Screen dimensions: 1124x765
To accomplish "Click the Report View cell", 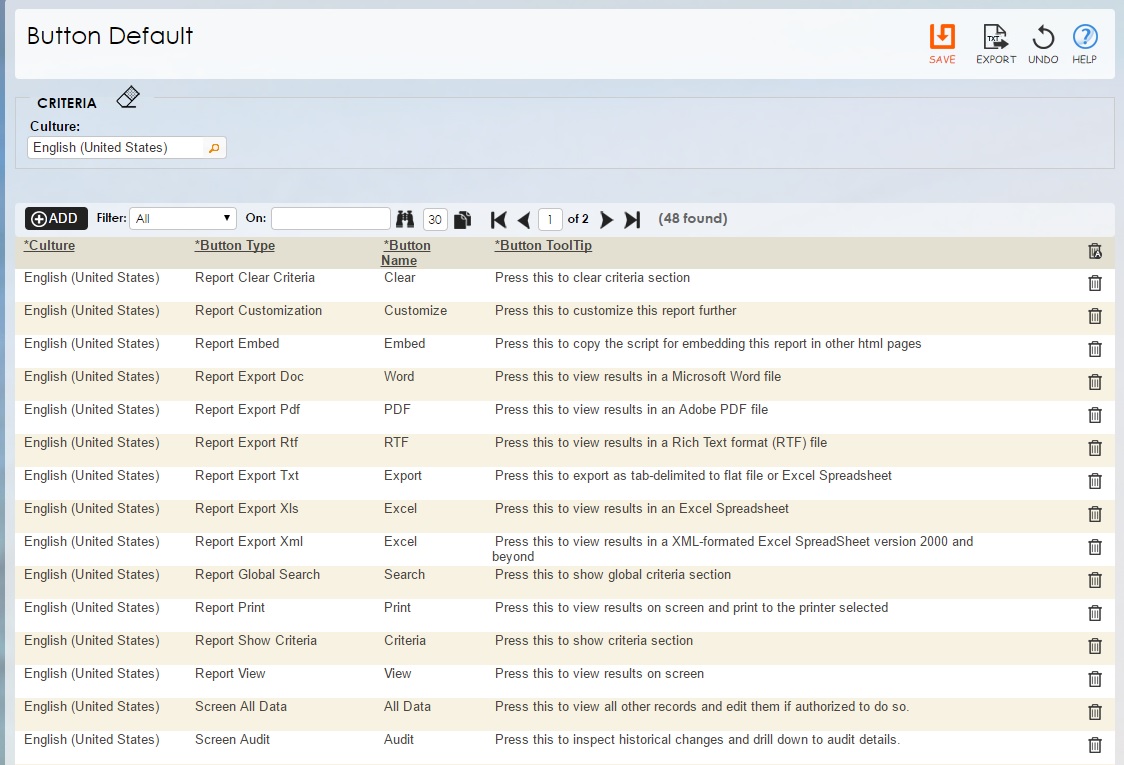I will (x=230, y=673).
